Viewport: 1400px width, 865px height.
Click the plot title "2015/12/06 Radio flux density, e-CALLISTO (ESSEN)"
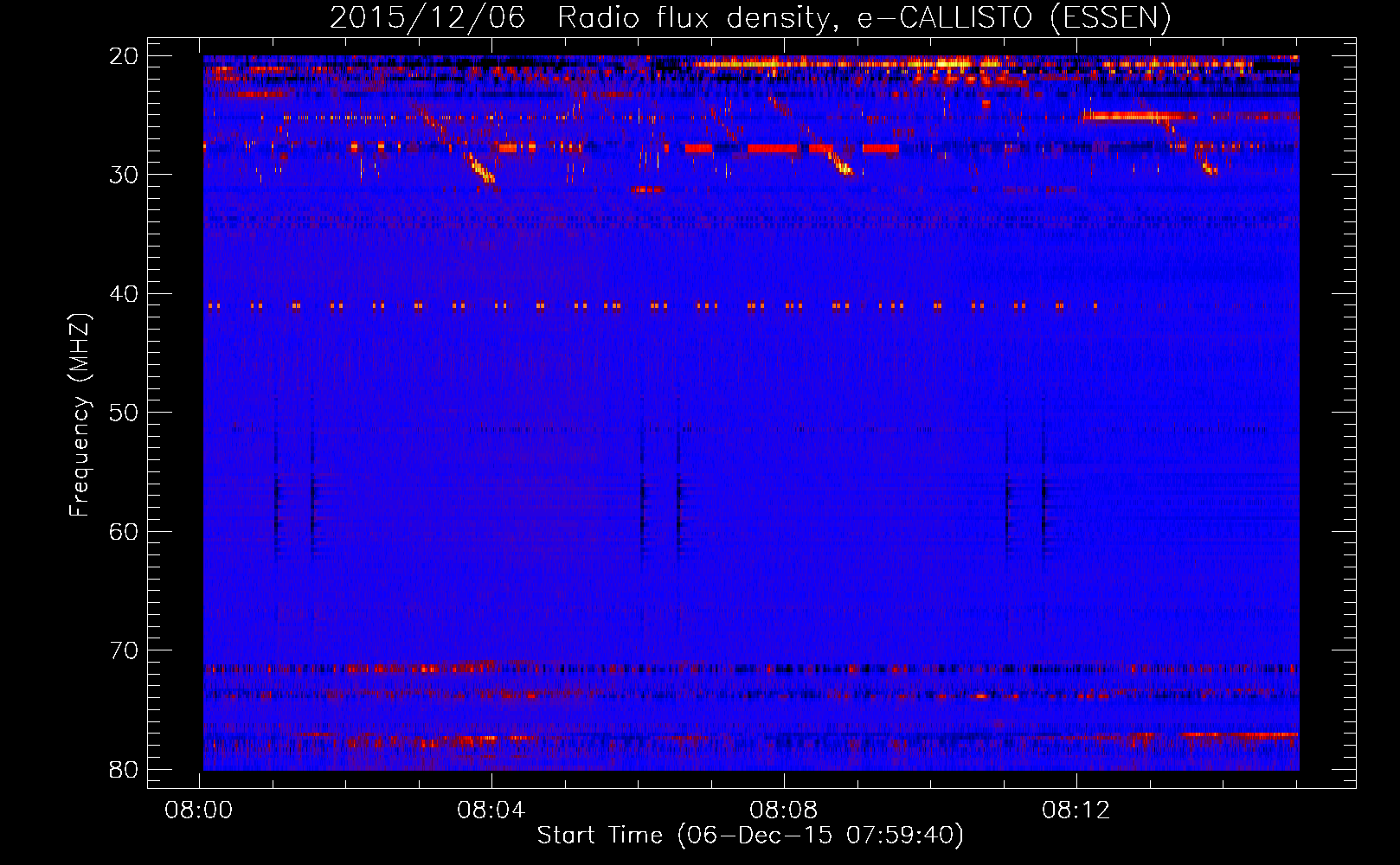750,18
